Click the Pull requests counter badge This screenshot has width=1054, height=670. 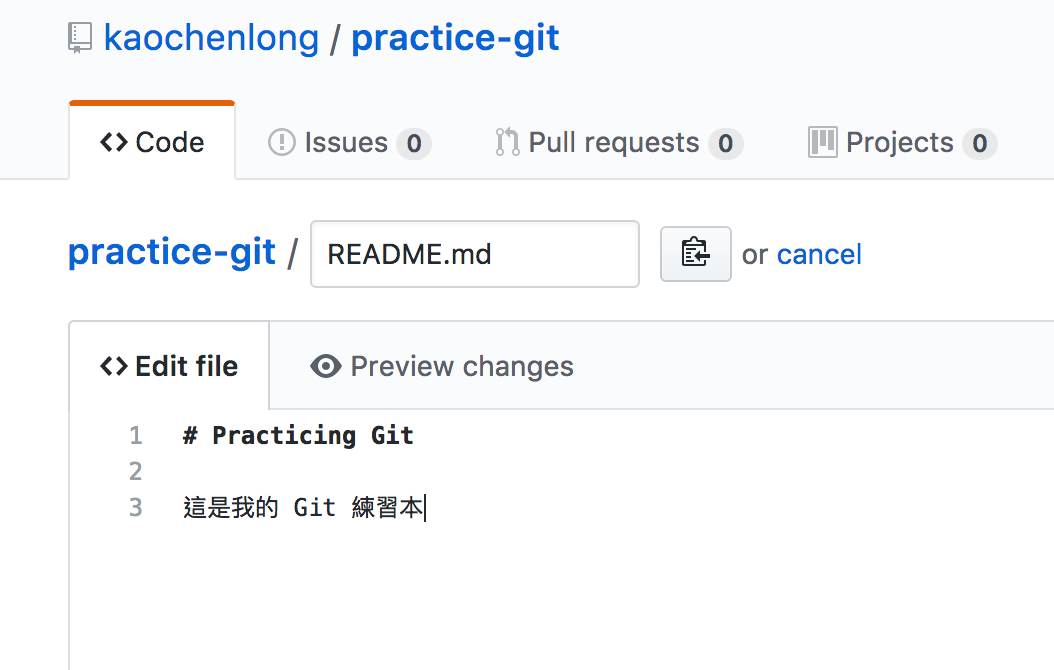tap(726, 144)
